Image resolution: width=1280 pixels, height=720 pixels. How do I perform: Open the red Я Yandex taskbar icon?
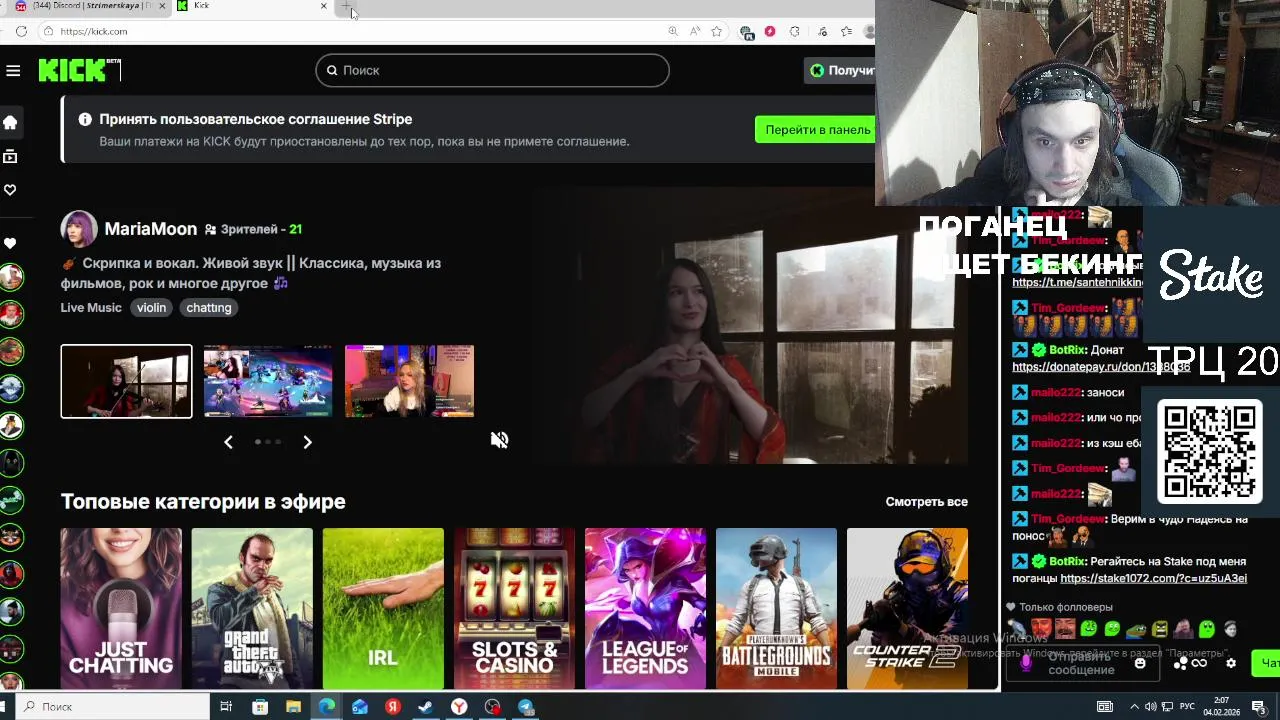(x=392, y=706)
